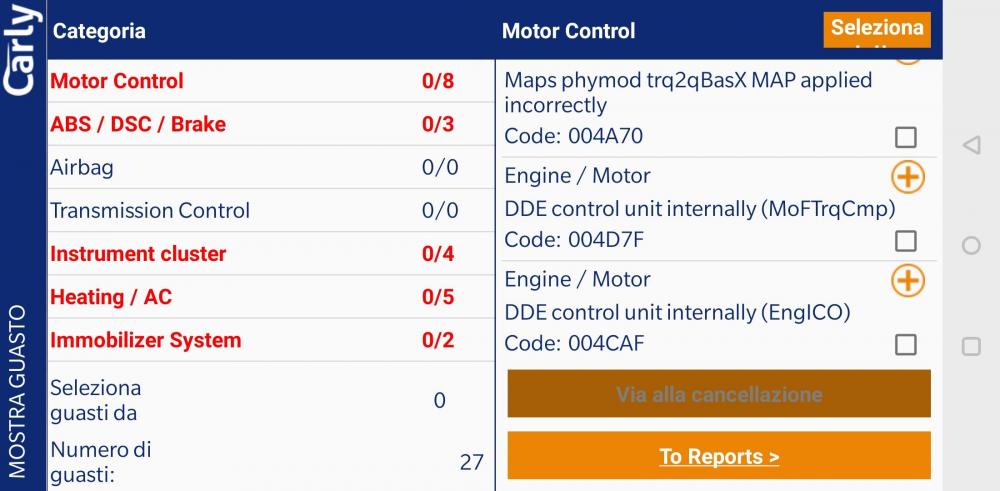Tap the Carly logo in sidebar
This screenshot has height=491, width=1000.
(22, 50)
